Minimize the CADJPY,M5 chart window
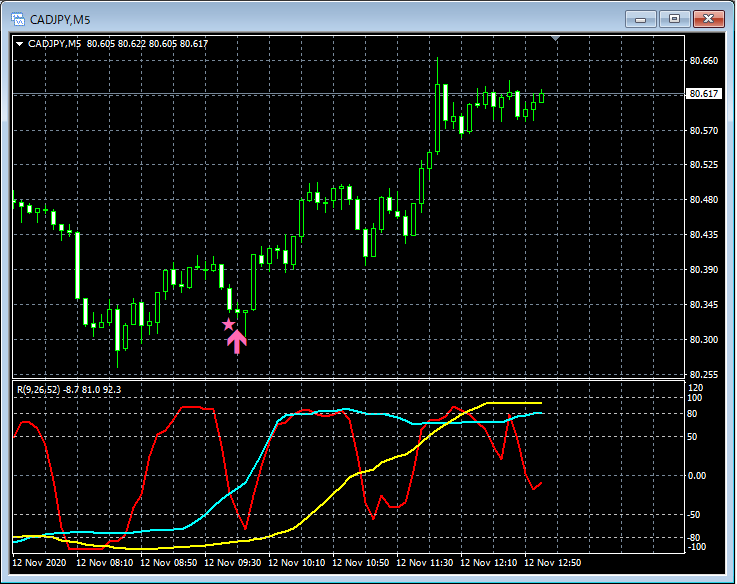This screenshot has height=584, width=737. point(641,19)
